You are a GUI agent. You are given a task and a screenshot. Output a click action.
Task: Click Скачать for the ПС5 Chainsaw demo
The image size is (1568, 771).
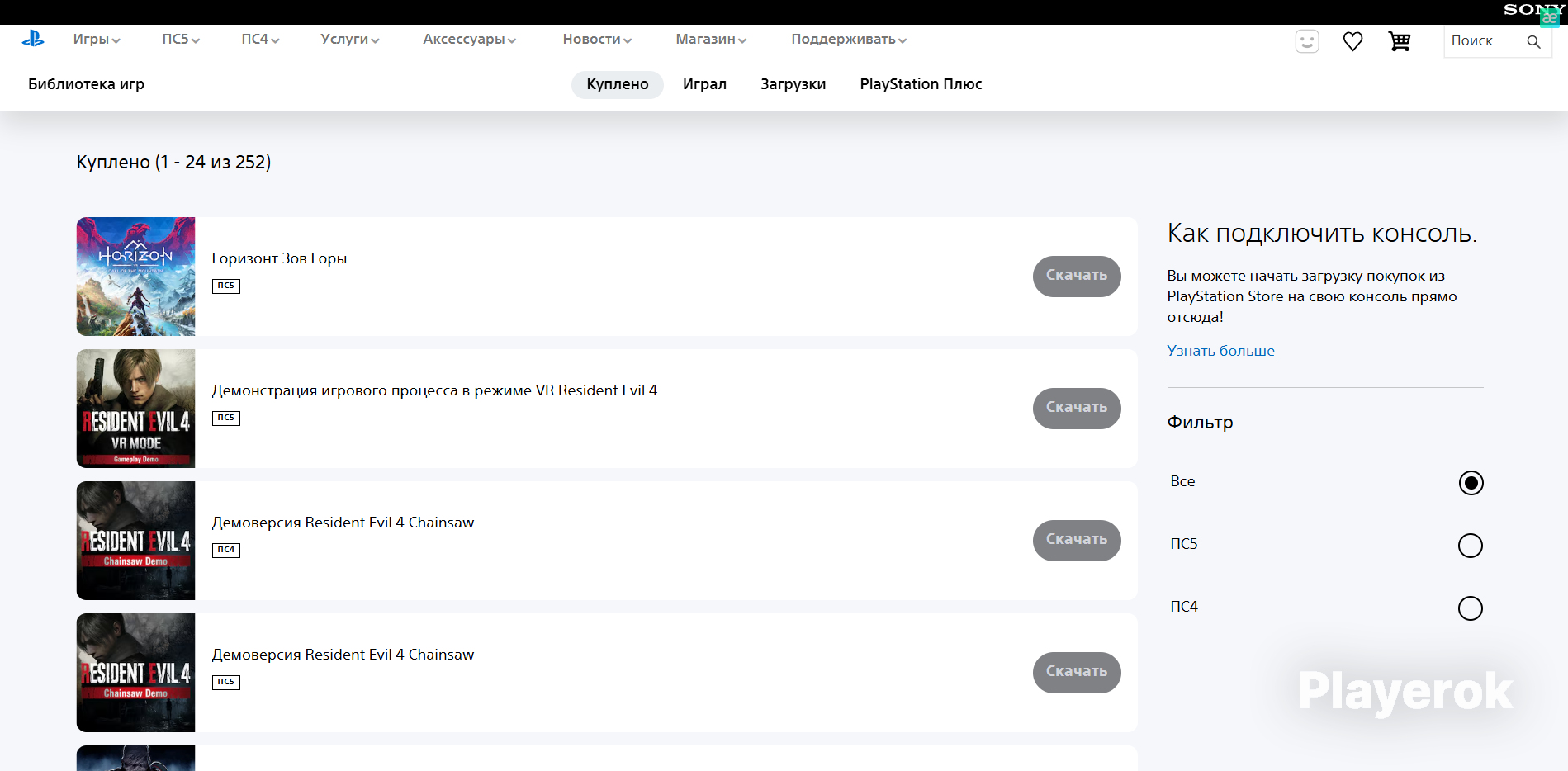click(1077, 673)
